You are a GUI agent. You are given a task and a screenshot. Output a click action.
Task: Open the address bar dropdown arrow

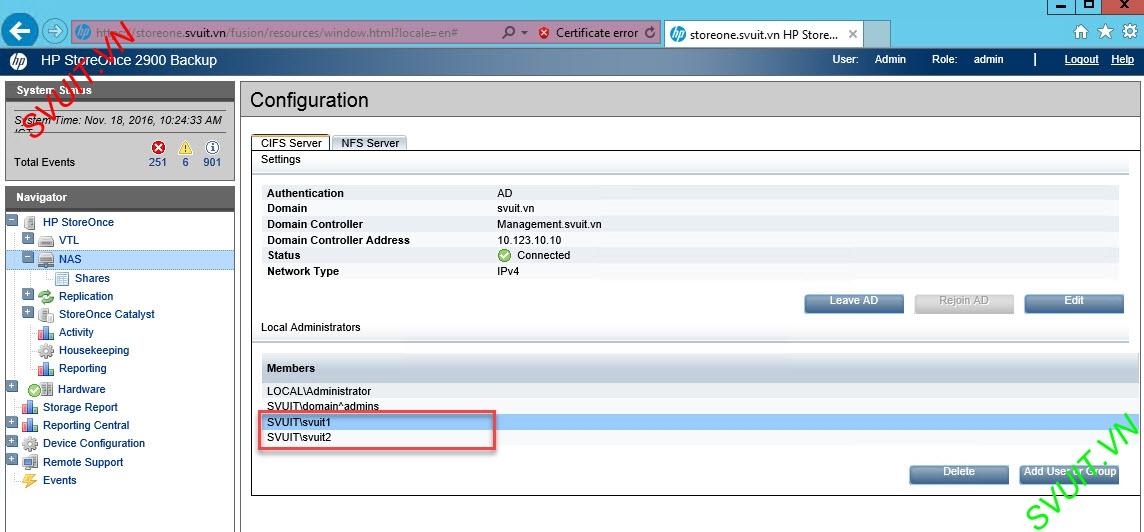click(x=524, y=34)
